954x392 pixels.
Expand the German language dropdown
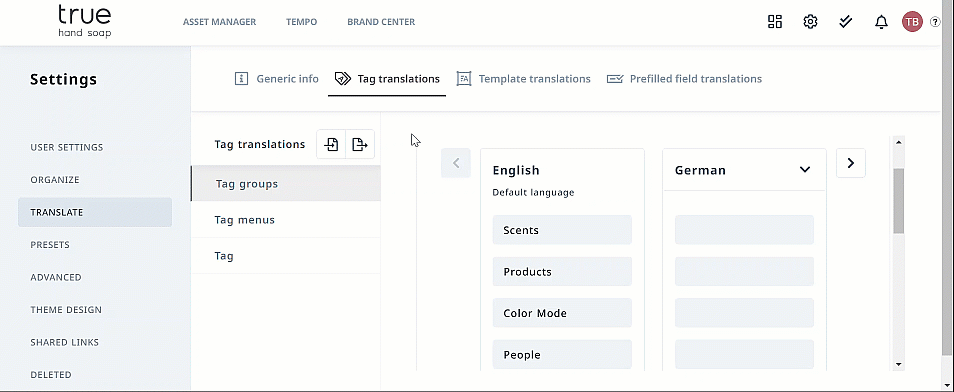point(805,170)
